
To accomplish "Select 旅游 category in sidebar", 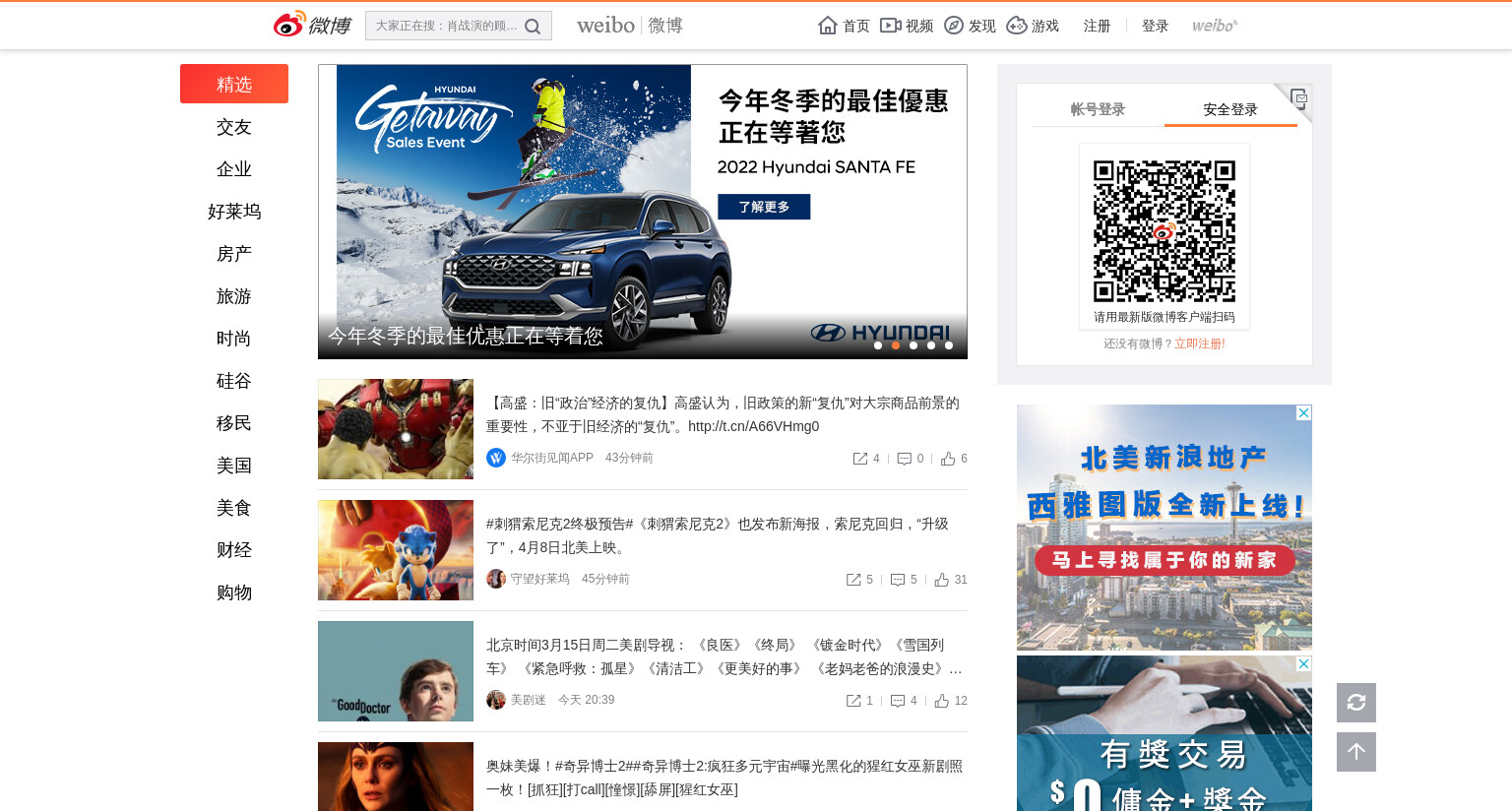I will [234, 296].
